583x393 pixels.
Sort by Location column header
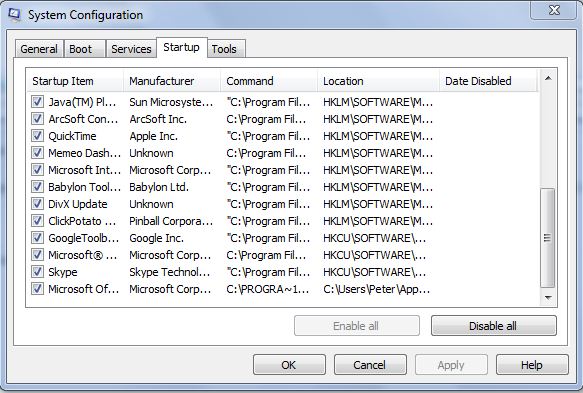tap(379, 81)
